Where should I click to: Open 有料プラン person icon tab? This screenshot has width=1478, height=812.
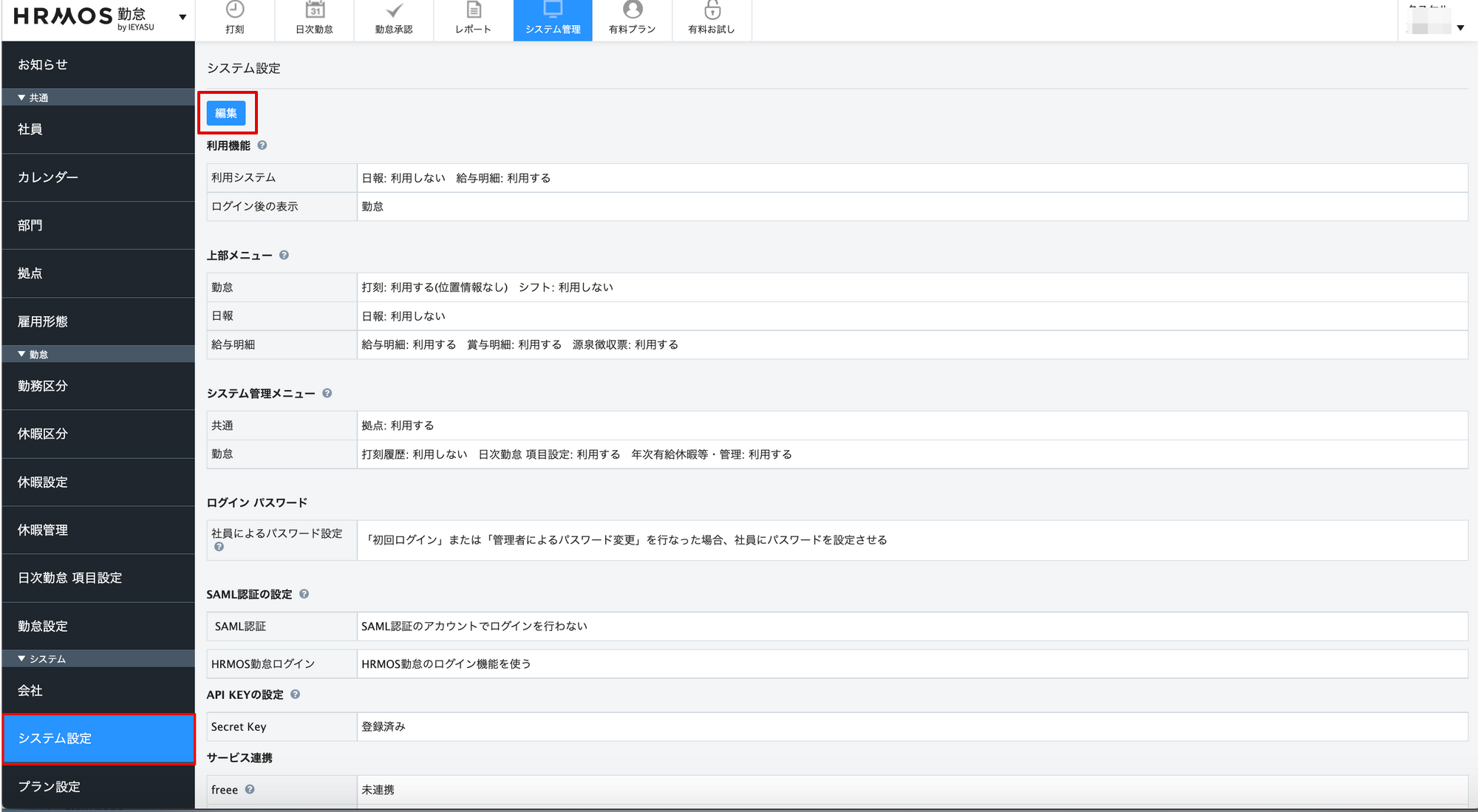(632, 19)
